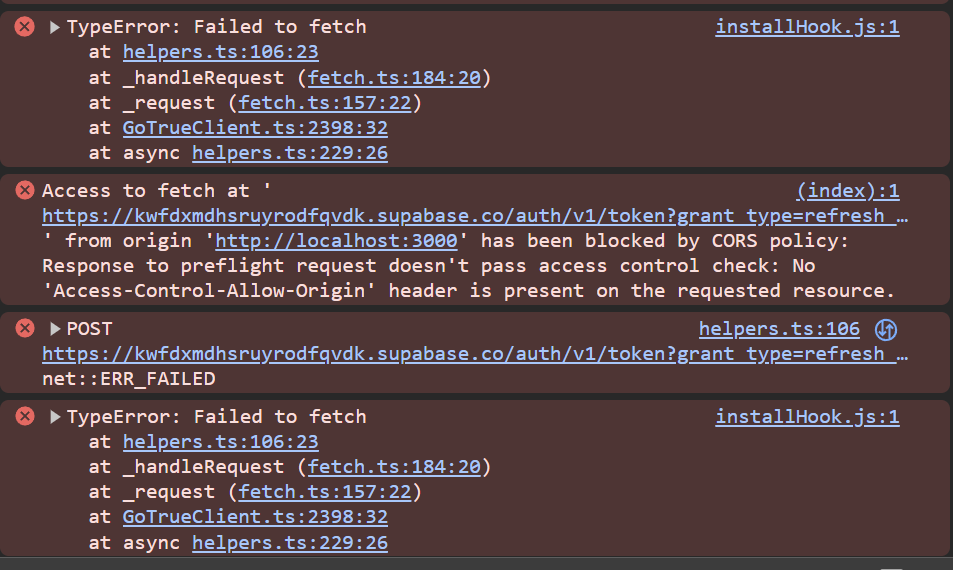This screenshot has width=953, height=570.
Task: Click the error icon beside the CORS policy message
Action: point(25,190)
